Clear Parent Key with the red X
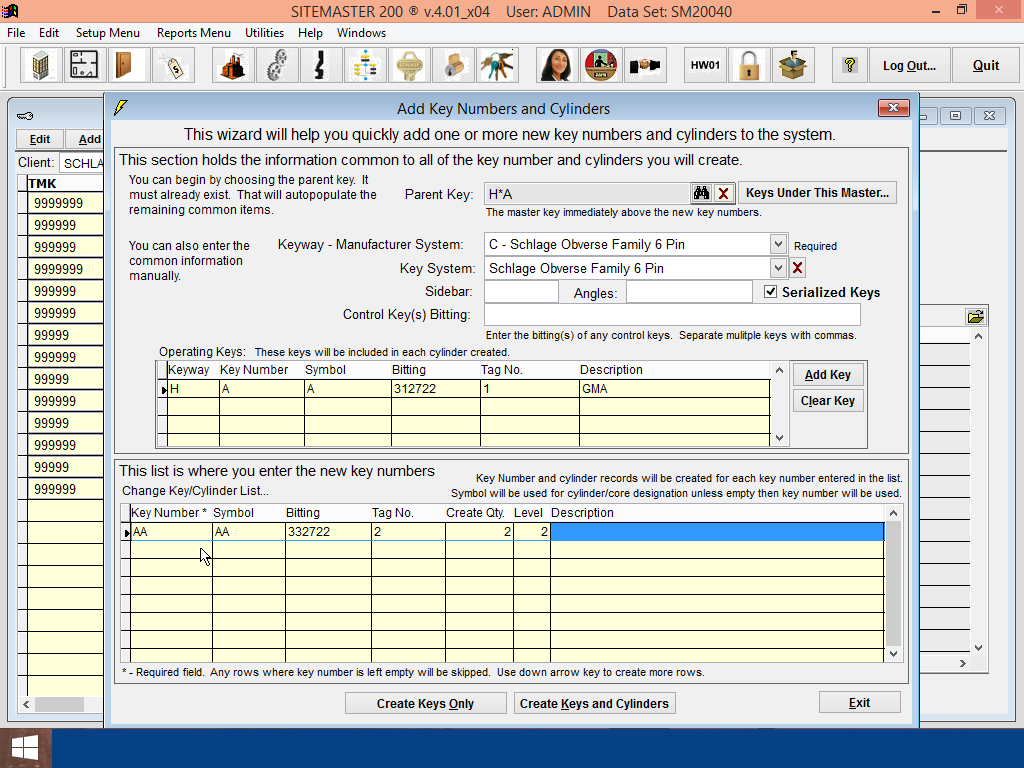 [x=724, y=193]
